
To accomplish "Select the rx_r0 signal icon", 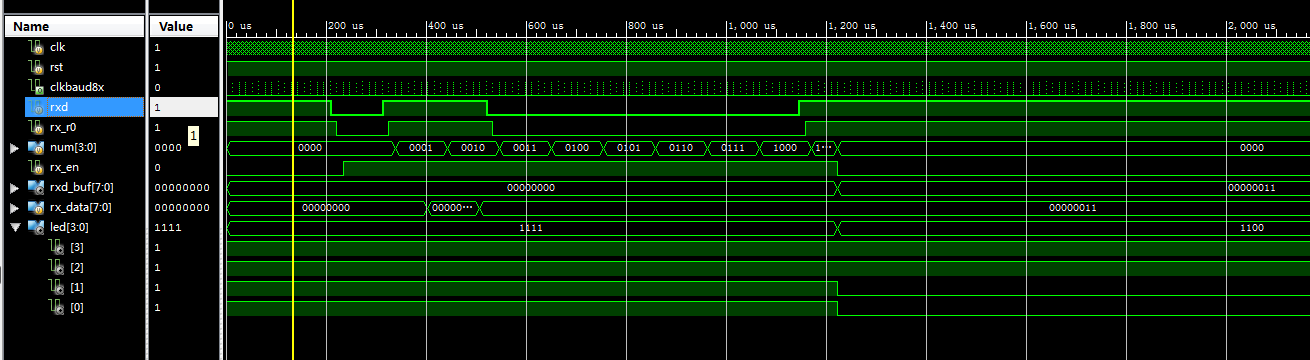I will tap(37, 127).
